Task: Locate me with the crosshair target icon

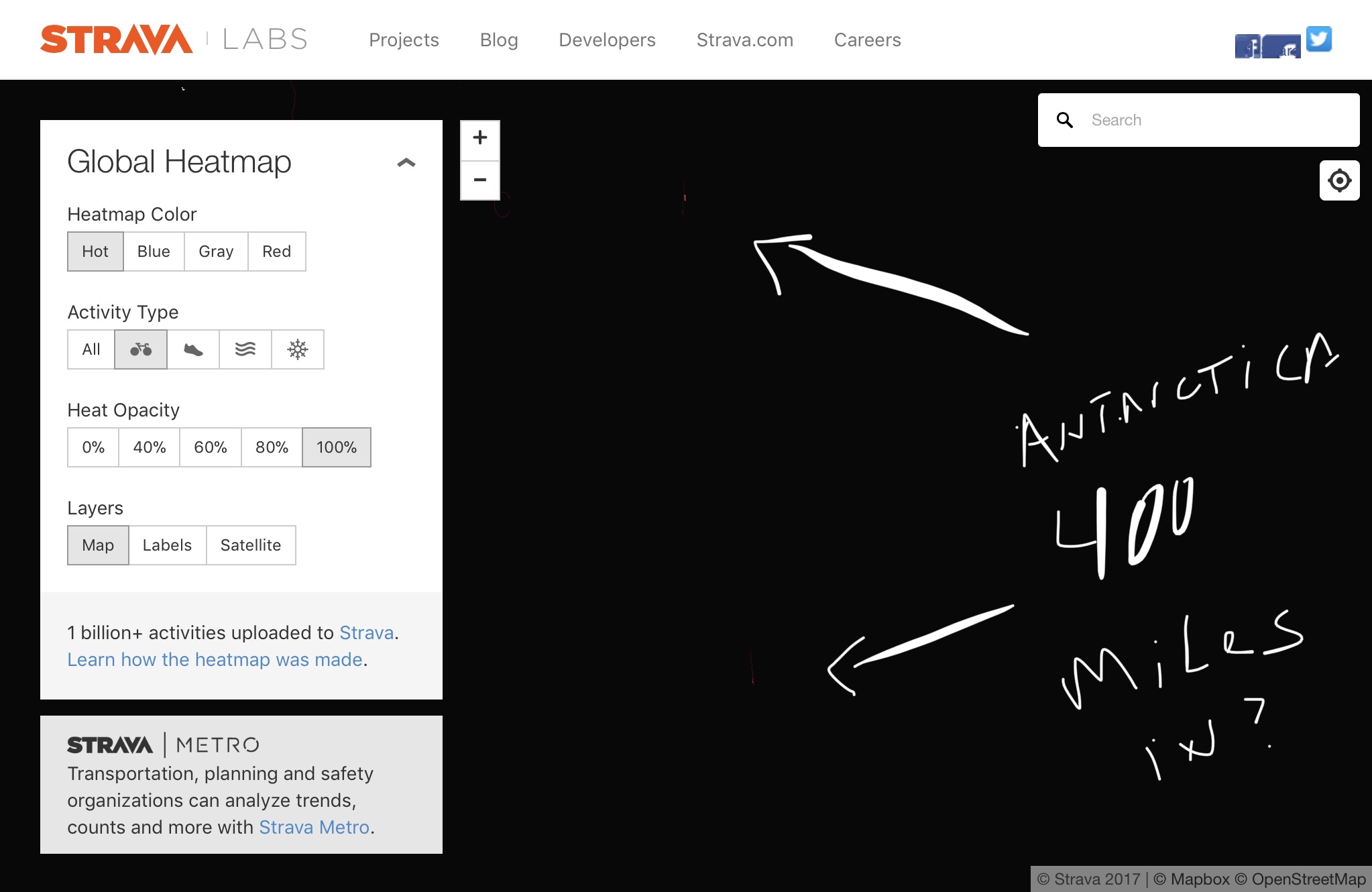Action: [x=1339, y=180]
